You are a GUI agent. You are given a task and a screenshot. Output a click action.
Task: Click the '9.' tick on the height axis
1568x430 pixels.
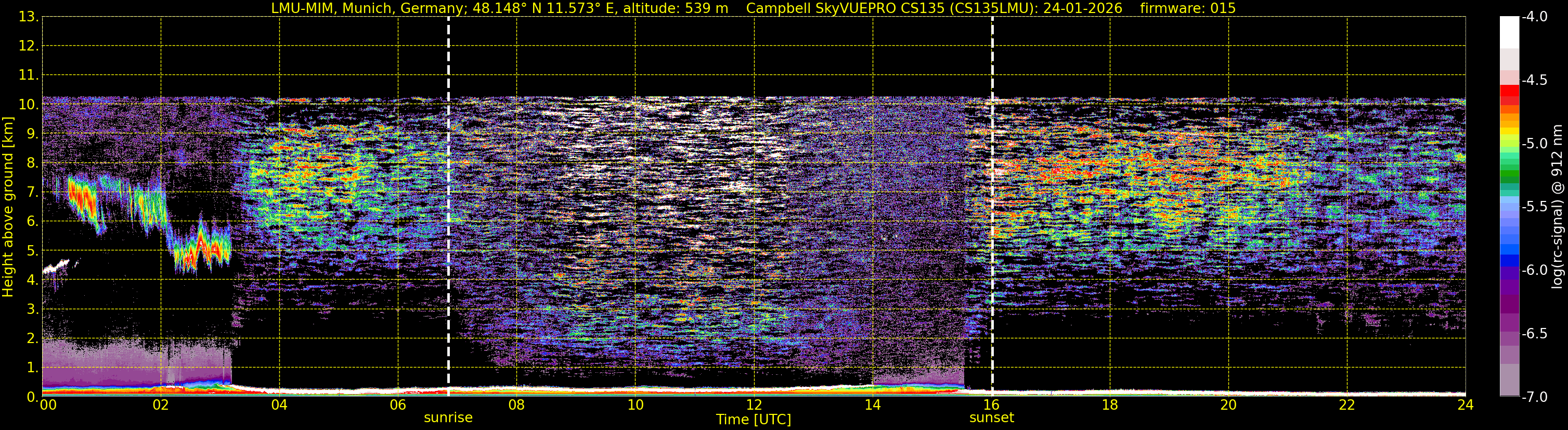tap(32, 133)
